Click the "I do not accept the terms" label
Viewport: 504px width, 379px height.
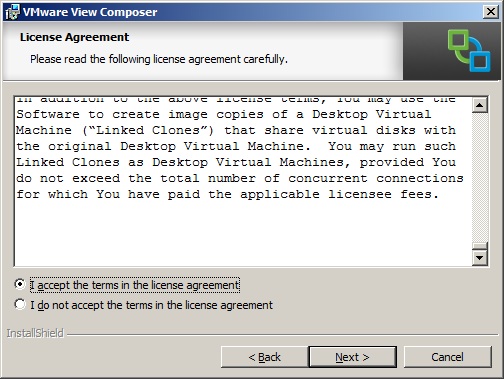[x=151, y=305]
